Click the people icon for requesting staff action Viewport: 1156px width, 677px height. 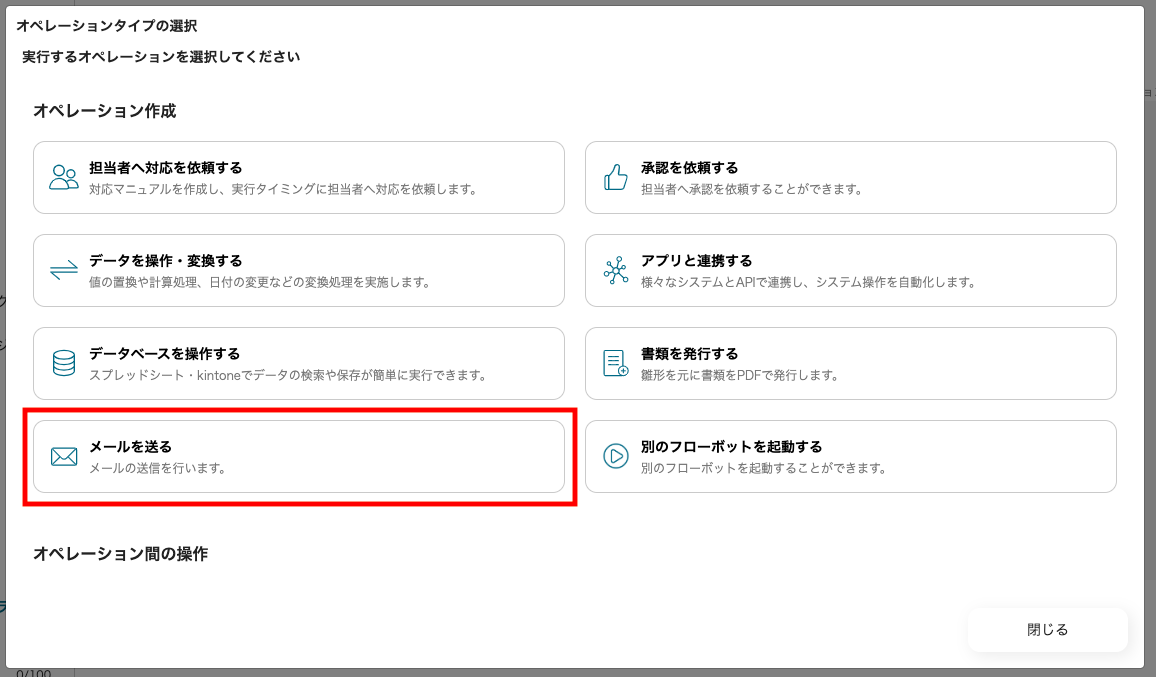(x=64, y=178)
